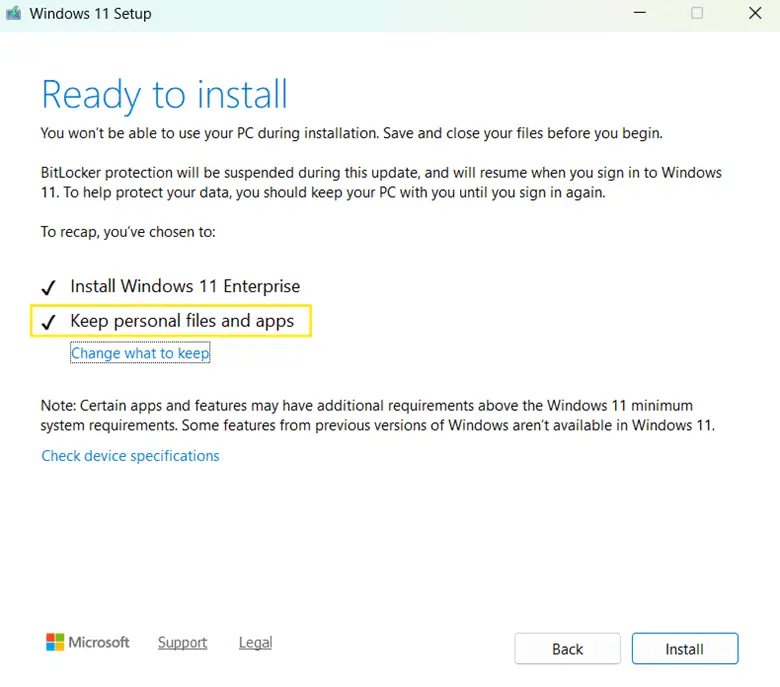Viewport: 780px width, 687px height.
Task: Click the BitLocker protection paragraph
Action: click(381, 183)
